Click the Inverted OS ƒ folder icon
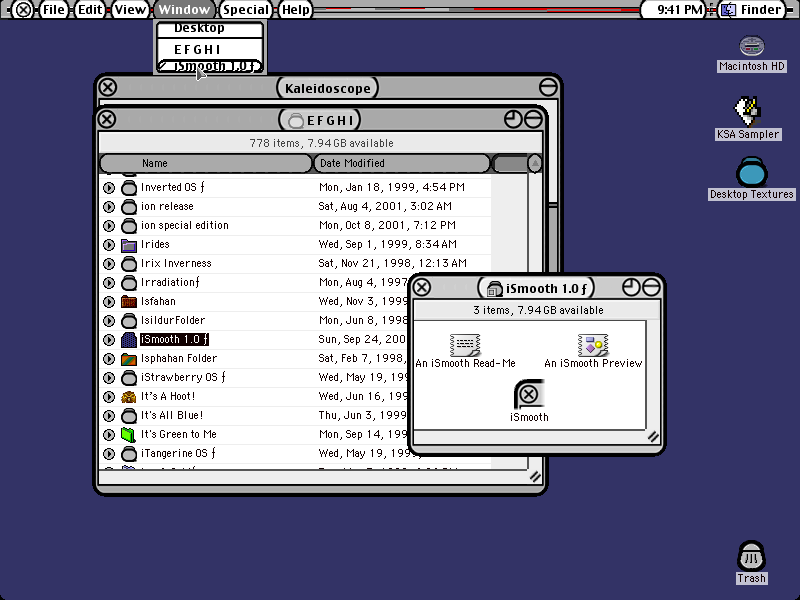 (129, 188)
